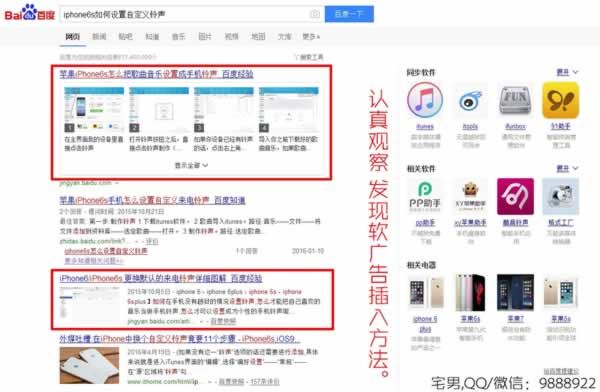The width and height of the screenshot is (600, 392).
Task: Open the 苹果6s product image
Action: 470,293
